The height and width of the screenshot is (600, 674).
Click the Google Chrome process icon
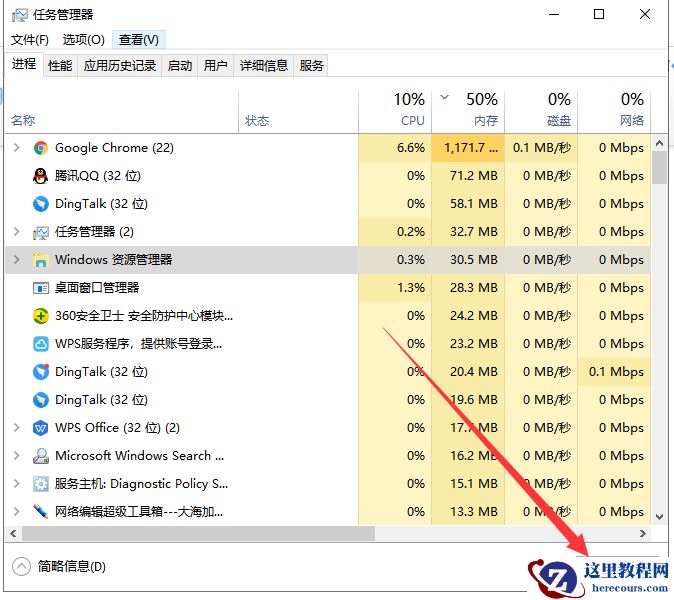click(x=41, y=148)
